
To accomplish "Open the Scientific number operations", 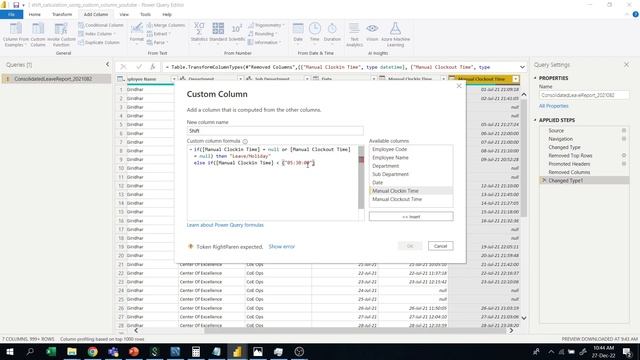I will pos(237,33).
